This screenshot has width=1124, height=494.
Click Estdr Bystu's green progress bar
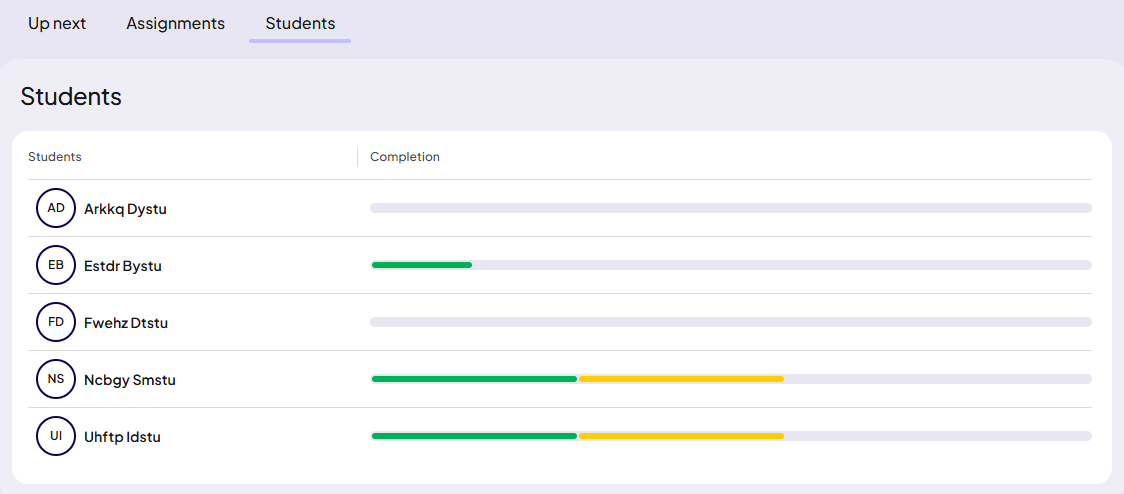click(x=421, y=265)
